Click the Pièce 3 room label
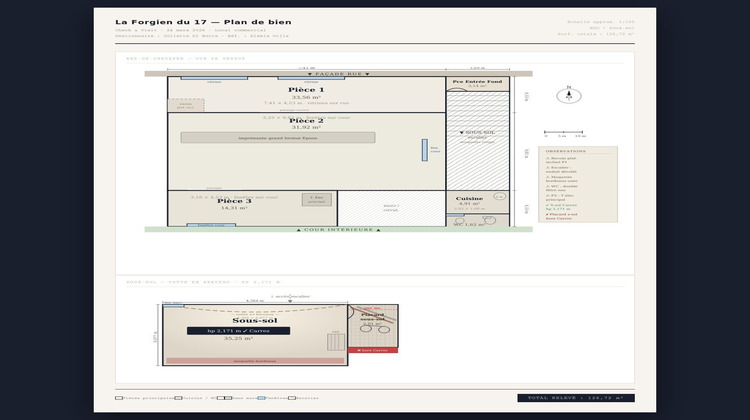This screenshot has width=750, height=420. click(234, 202)
